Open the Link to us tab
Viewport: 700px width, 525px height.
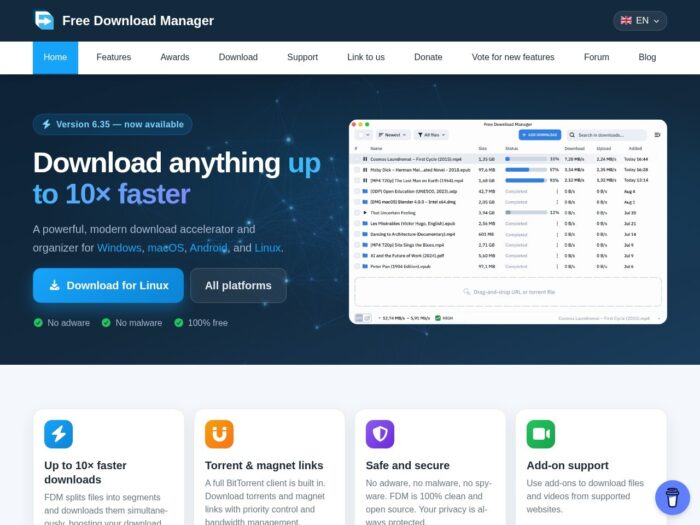[366, 58]
